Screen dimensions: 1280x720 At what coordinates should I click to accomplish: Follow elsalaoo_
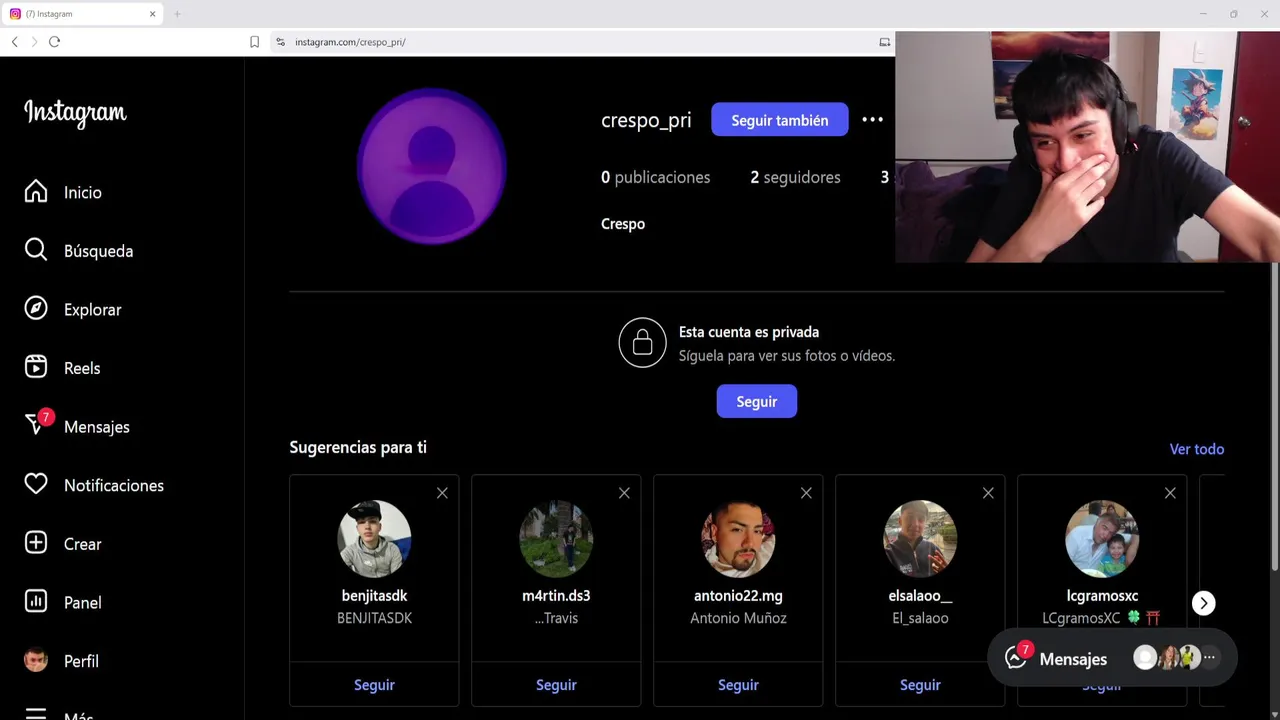pos(920,685)
